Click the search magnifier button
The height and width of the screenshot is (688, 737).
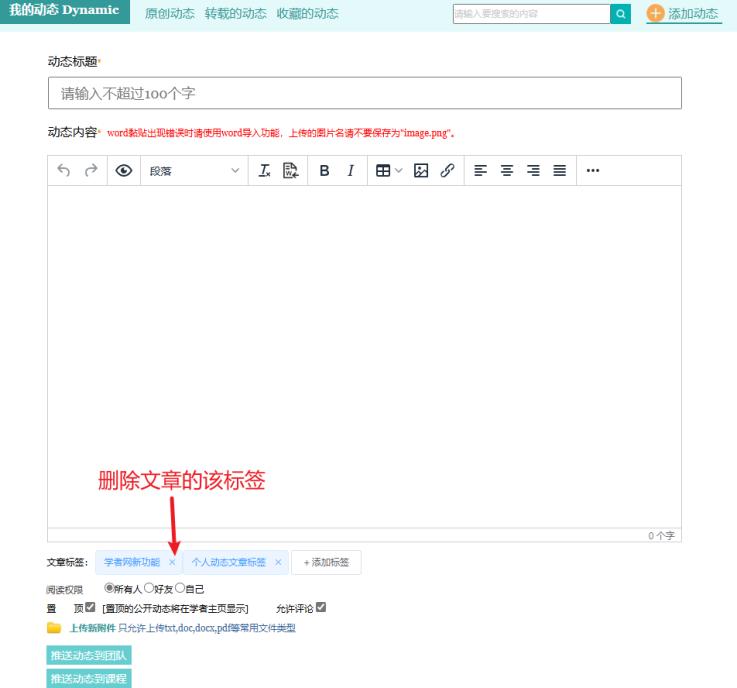point(621,14)
